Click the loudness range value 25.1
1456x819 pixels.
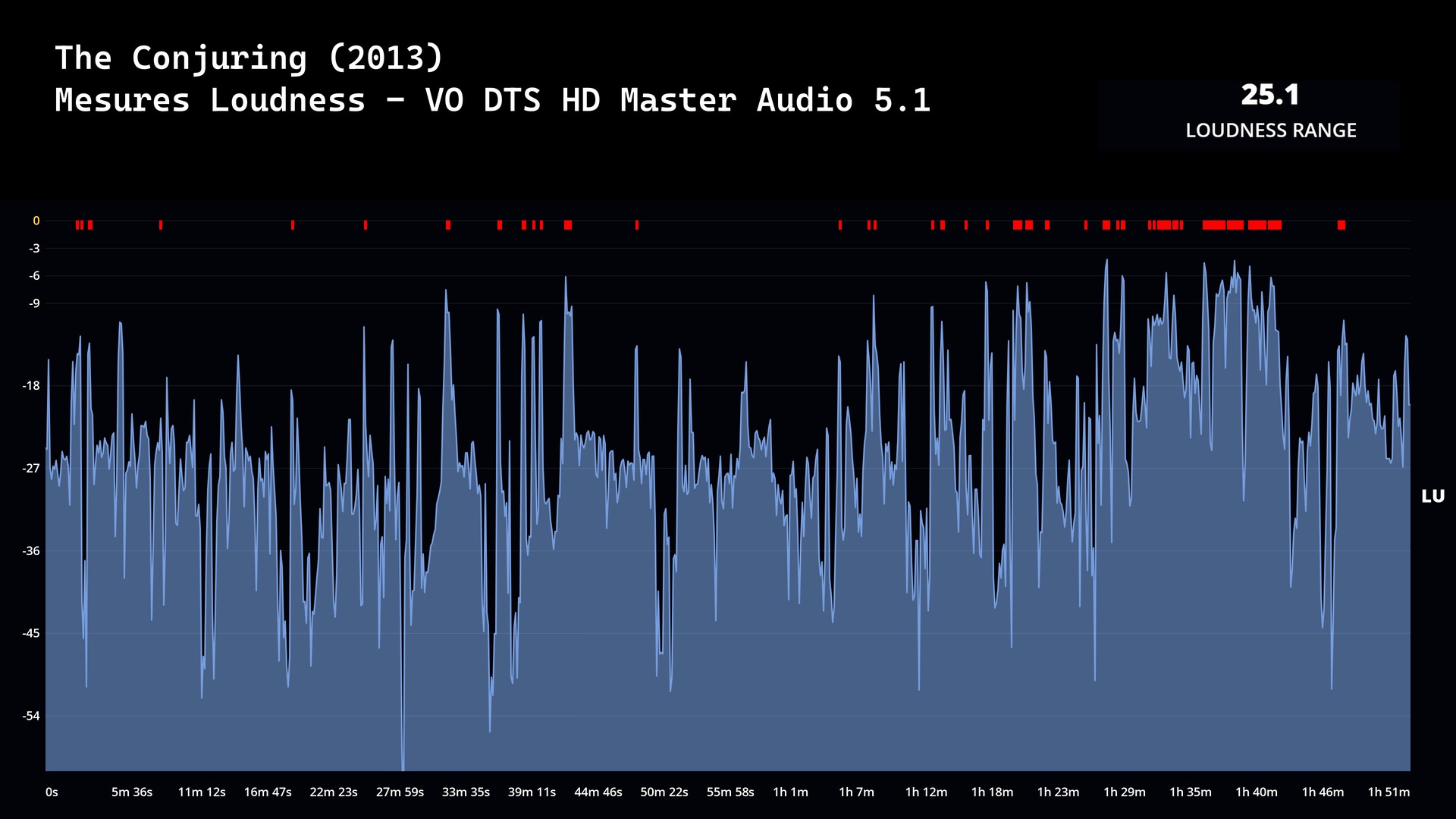pyautogui.click(x=1270, y=95)
